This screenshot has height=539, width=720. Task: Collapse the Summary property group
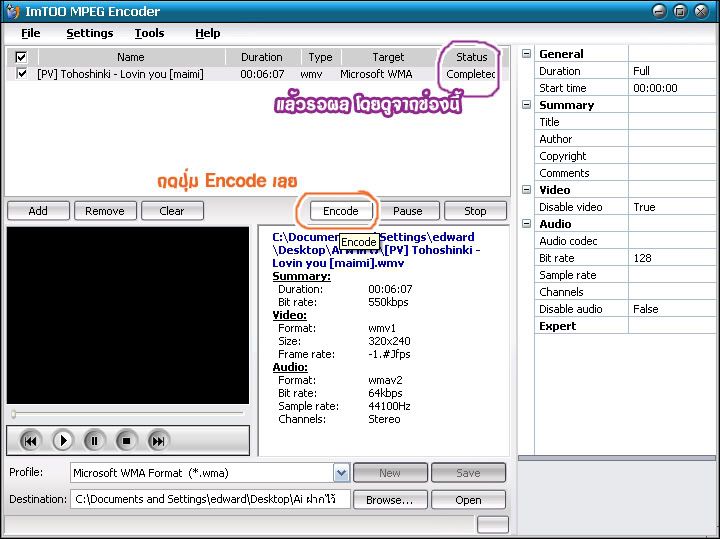coord(526,105)
